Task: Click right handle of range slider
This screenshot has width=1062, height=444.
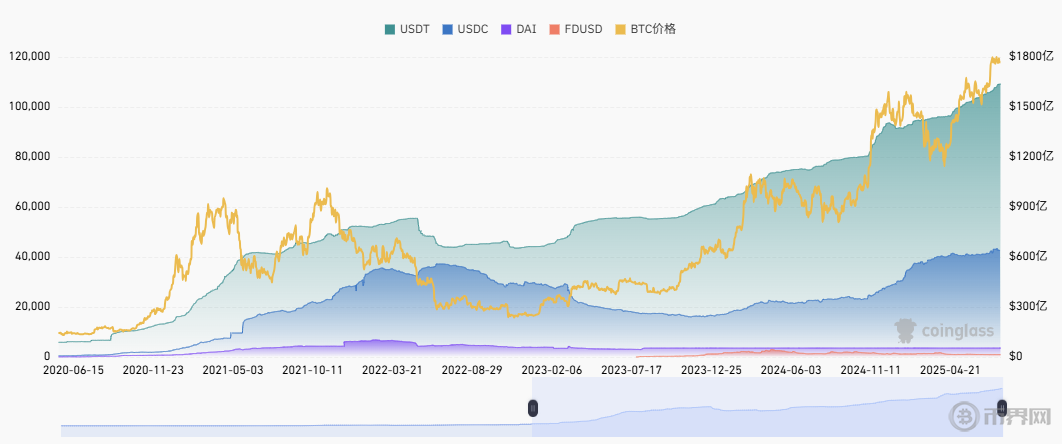Action: point(1001,408)
